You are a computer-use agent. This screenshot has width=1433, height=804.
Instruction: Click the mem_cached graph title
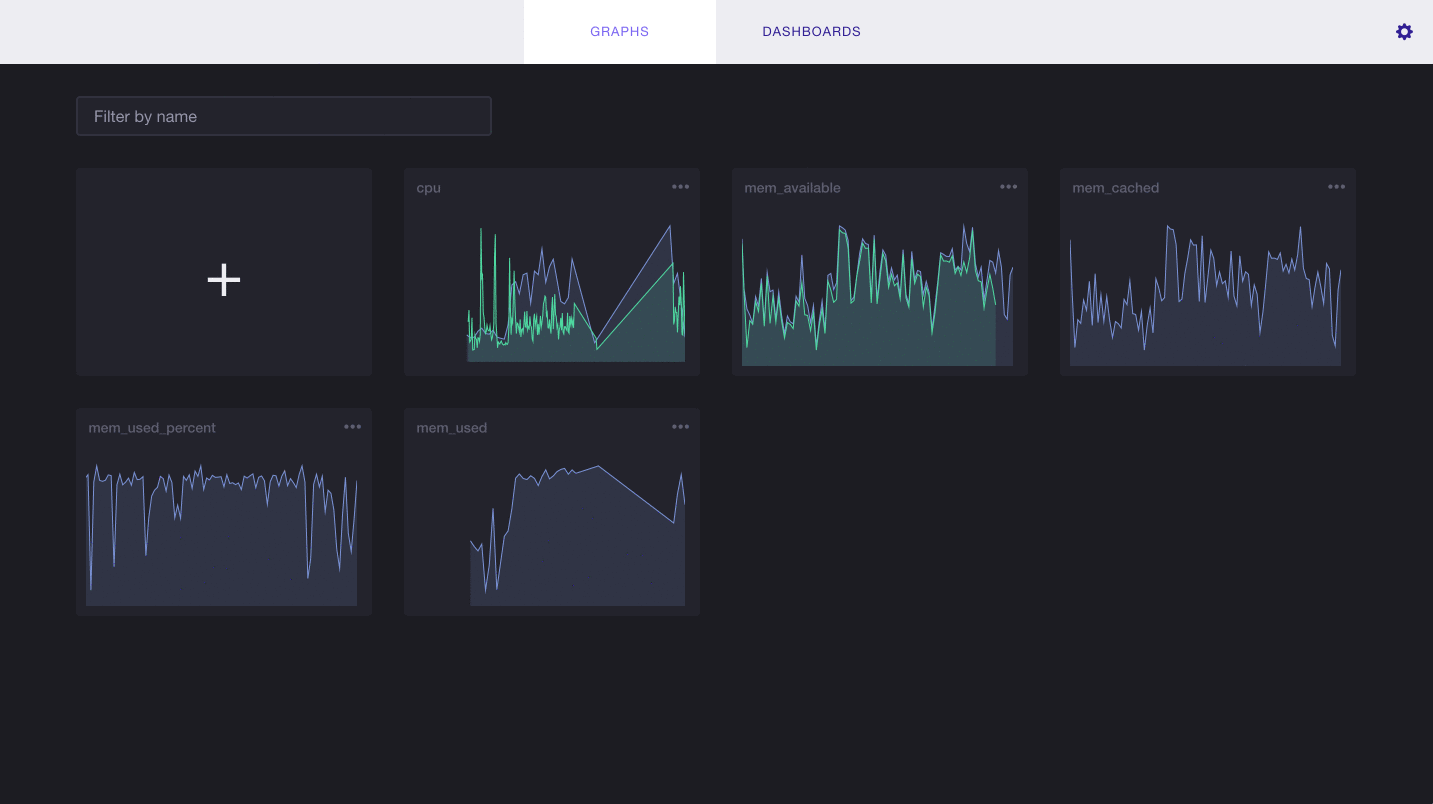pyautogui.click(x=1115, y=188)
